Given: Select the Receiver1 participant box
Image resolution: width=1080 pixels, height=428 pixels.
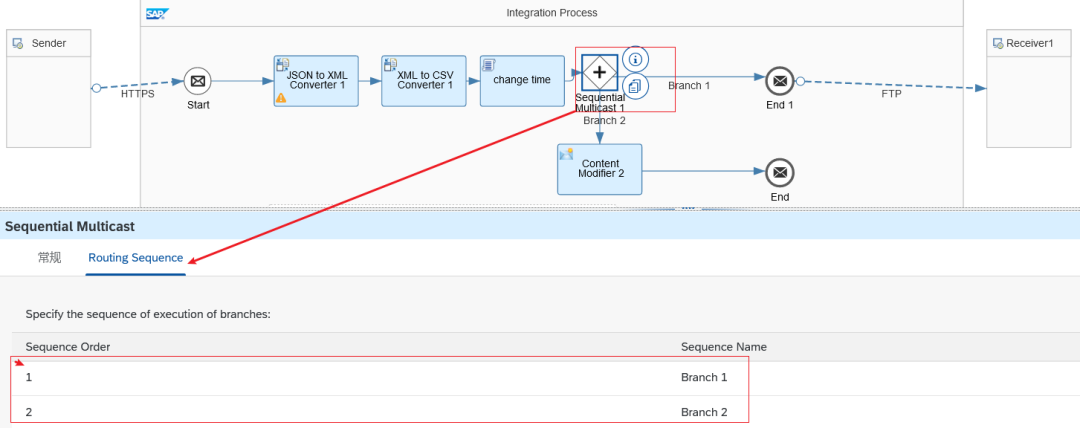Looking at the screenshot, I should pos(1028,88).
